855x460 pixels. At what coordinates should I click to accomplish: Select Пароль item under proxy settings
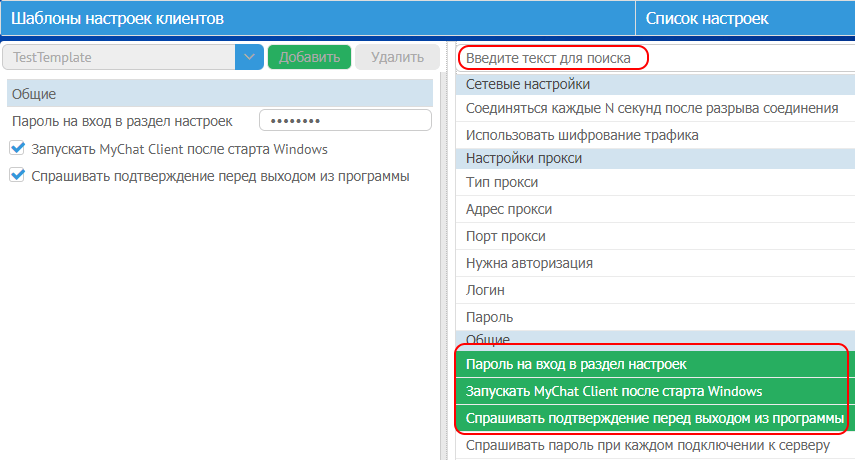pyautogui.click(x=490, y=318)
